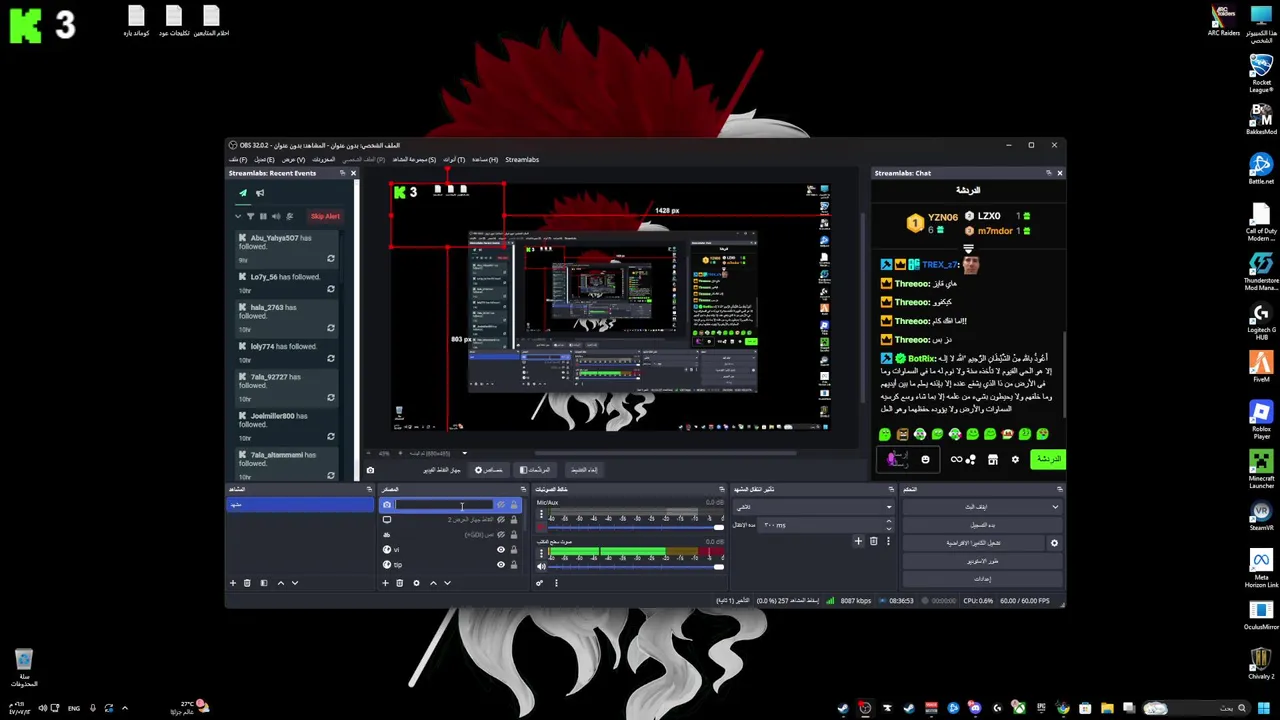Remove transition with trash icon

[x=873, y=541]
